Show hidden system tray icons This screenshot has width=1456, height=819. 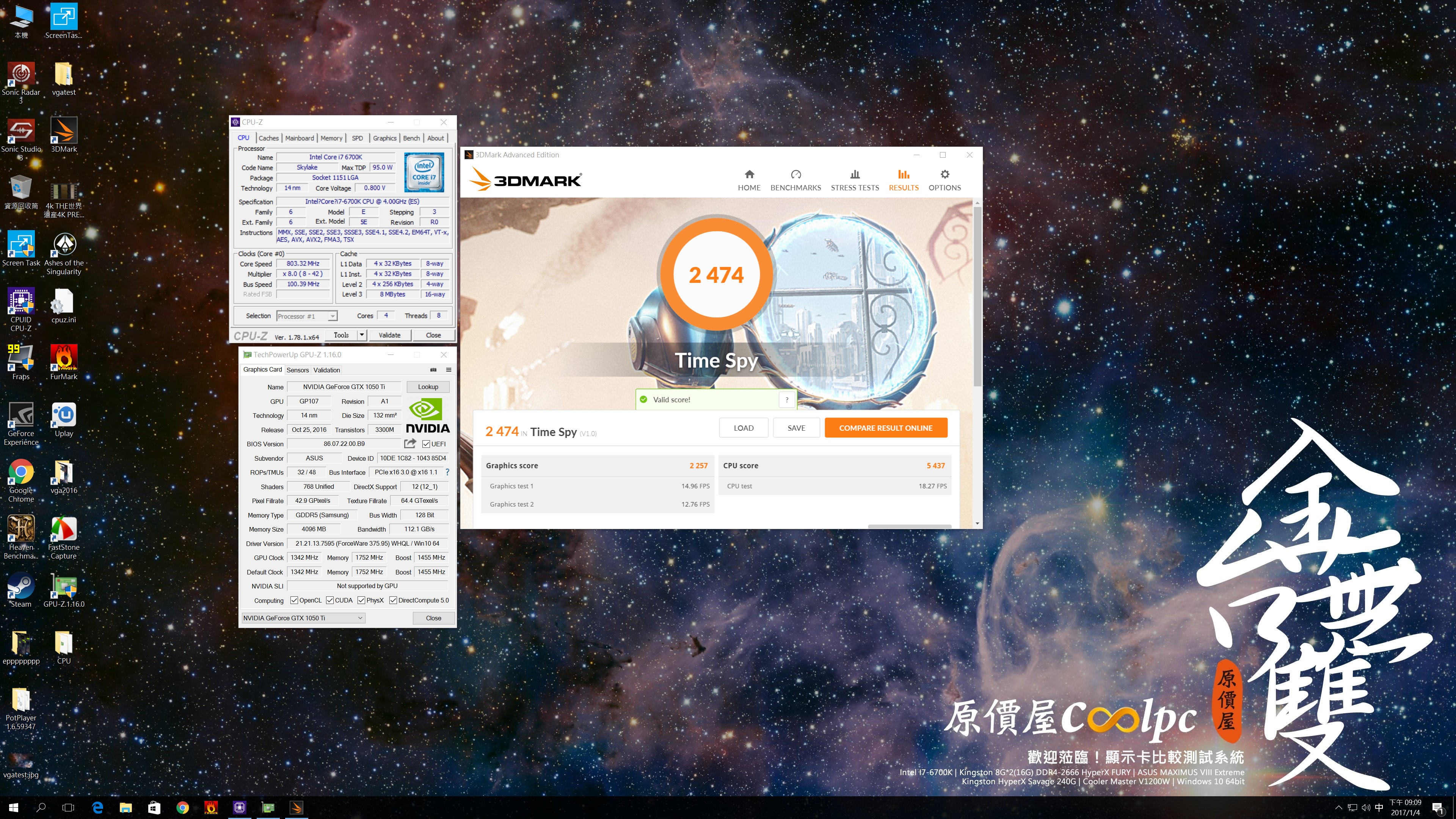click(1338, 808)
